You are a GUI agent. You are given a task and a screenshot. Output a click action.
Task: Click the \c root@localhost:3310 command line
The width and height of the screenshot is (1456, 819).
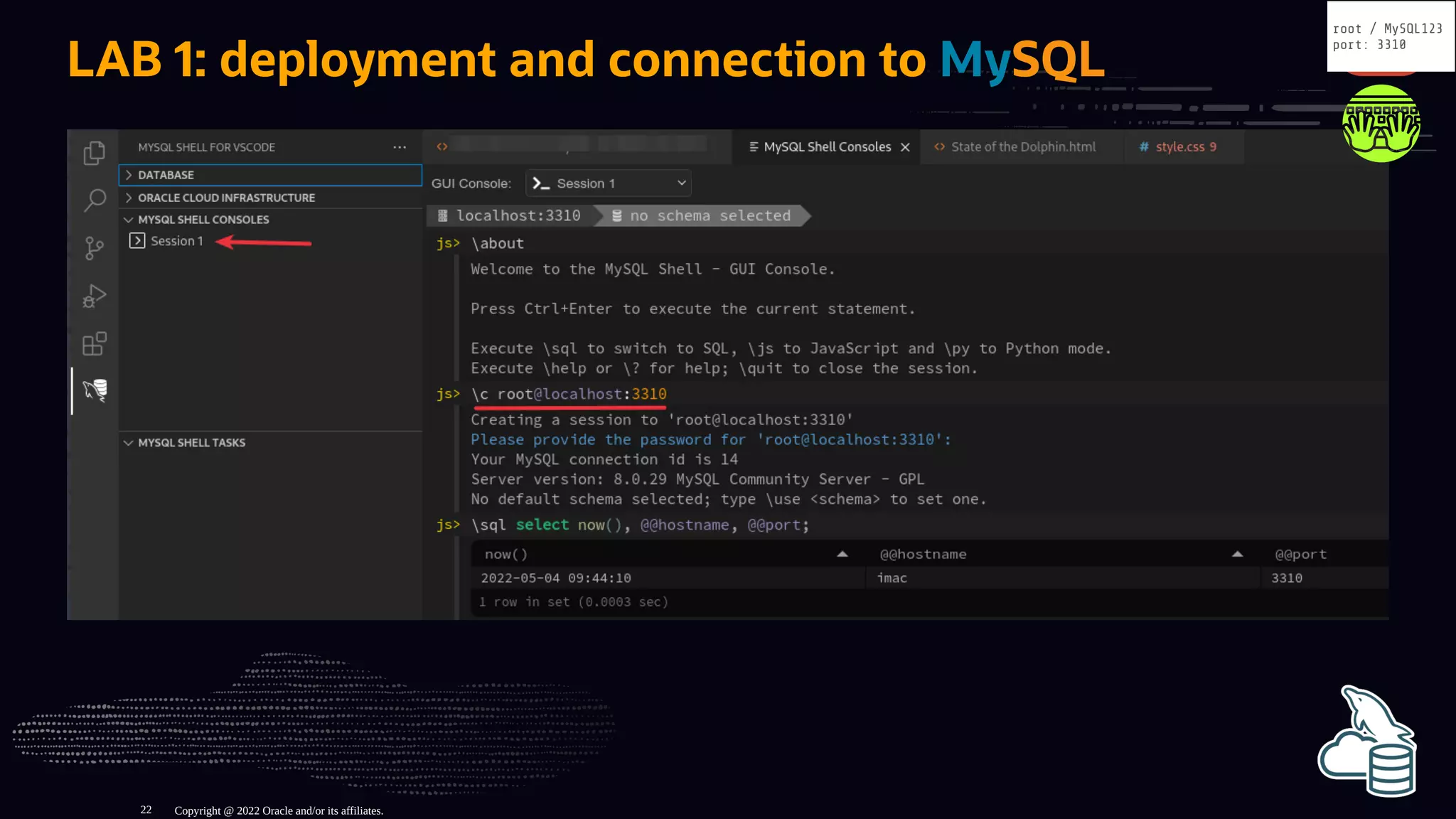(569, 394)
